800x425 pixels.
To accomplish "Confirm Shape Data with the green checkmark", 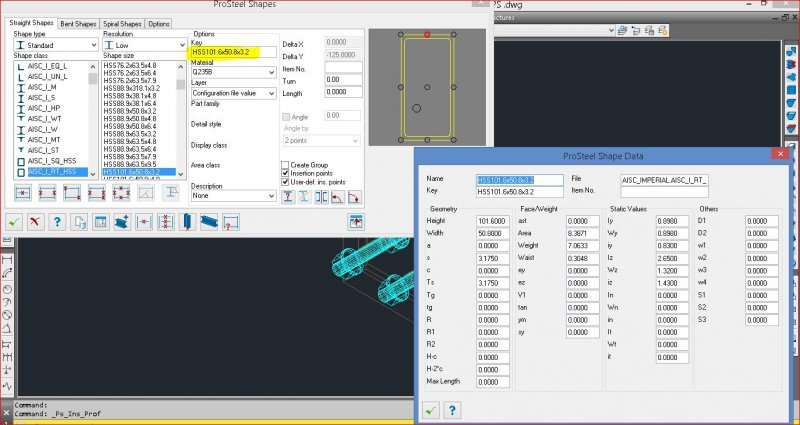I will coord(431,410).
